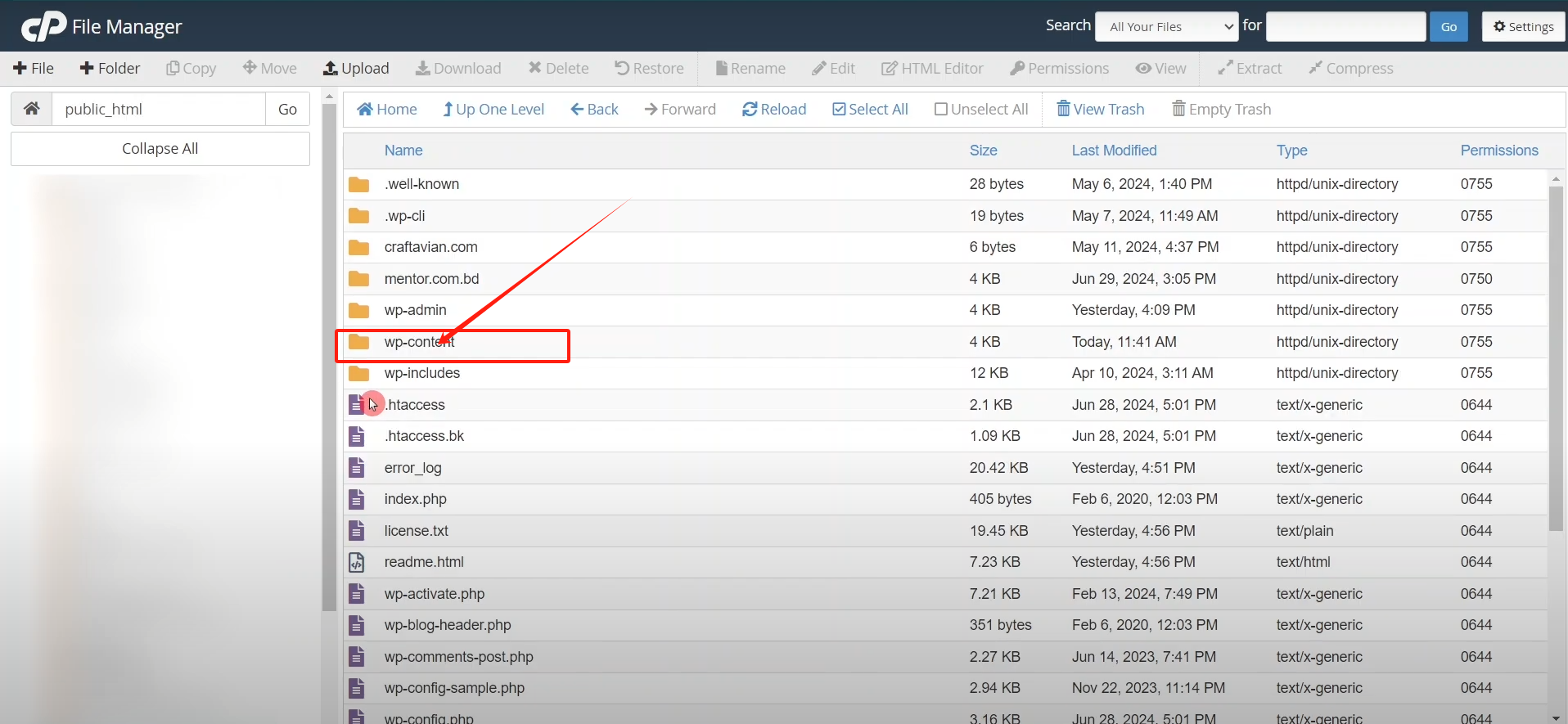Image resolution: width=1568 pixels, height=724 pixels.
Task: Click the Go button next to the search field
Action: click(1449, 27)
